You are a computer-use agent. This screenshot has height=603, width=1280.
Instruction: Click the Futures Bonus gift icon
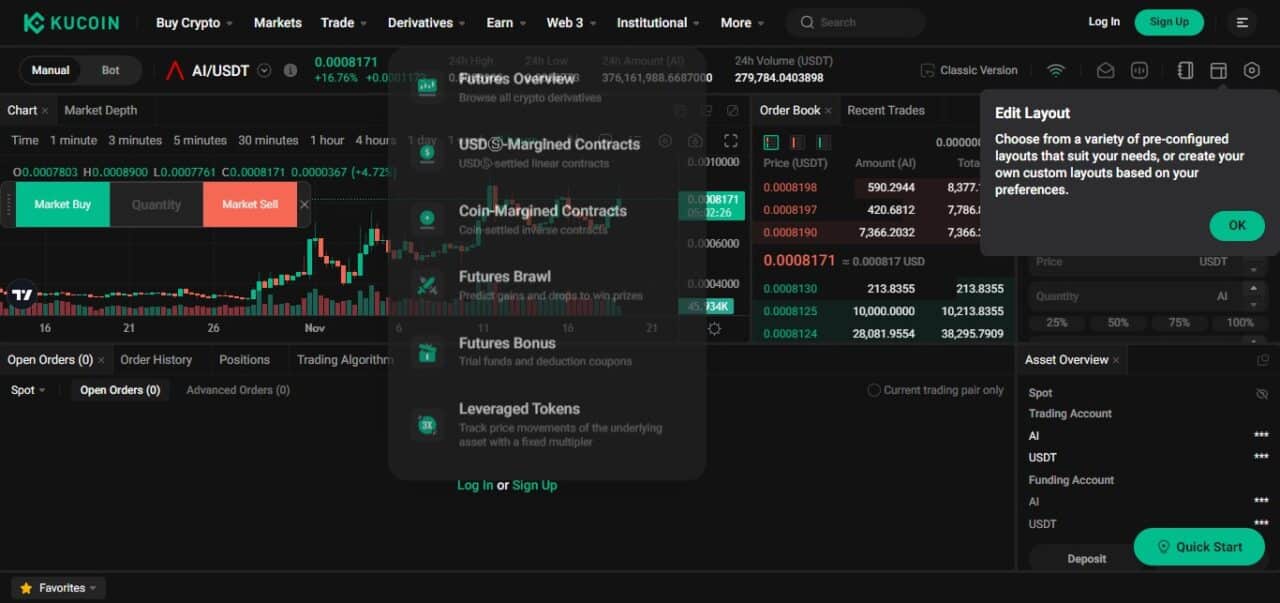click(427, 351)
